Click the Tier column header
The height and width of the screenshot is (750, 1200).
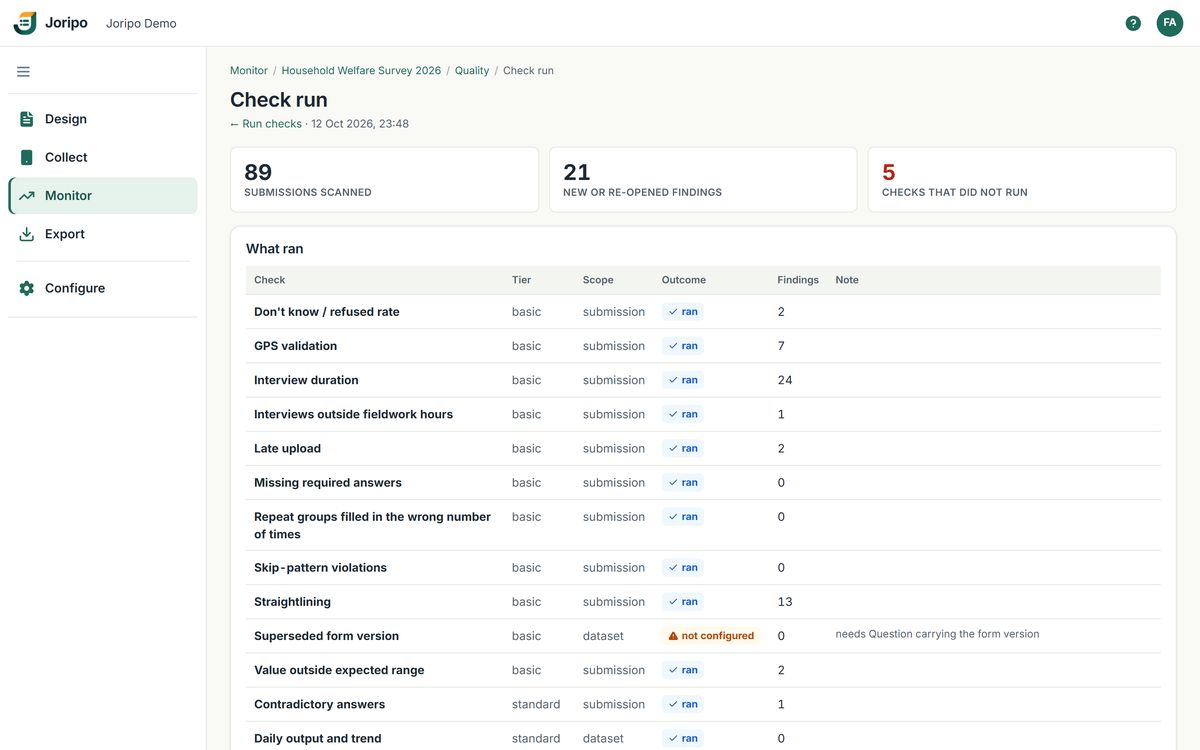pos(522,280)
